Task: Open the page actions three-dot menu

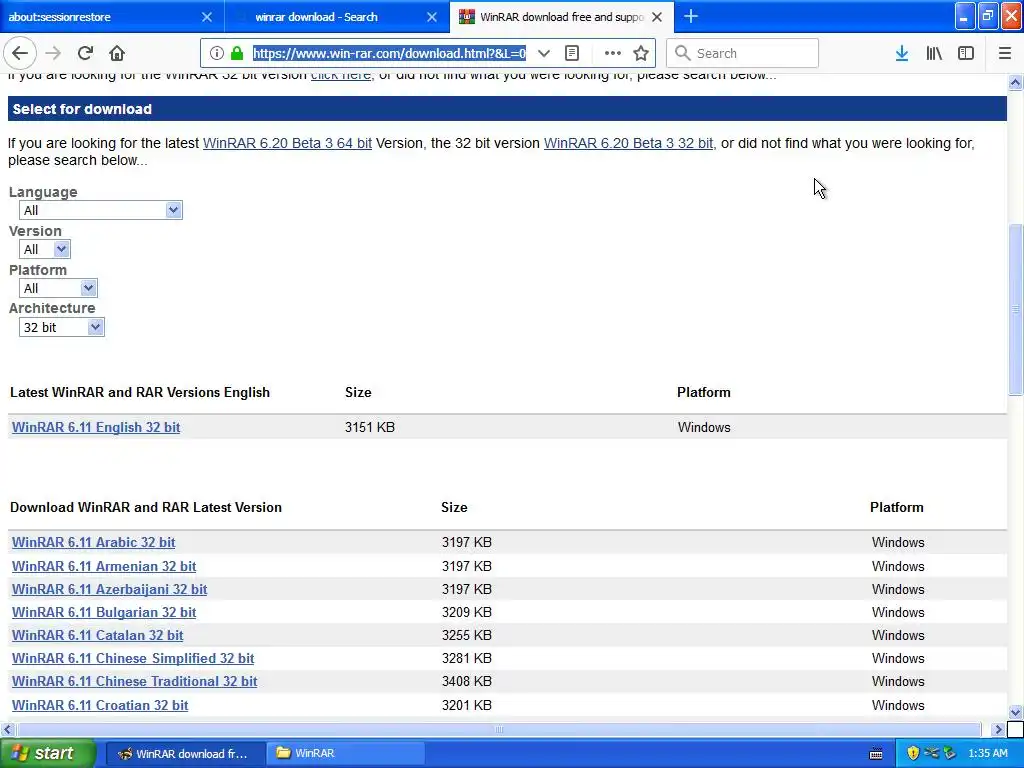Action: 612,53
